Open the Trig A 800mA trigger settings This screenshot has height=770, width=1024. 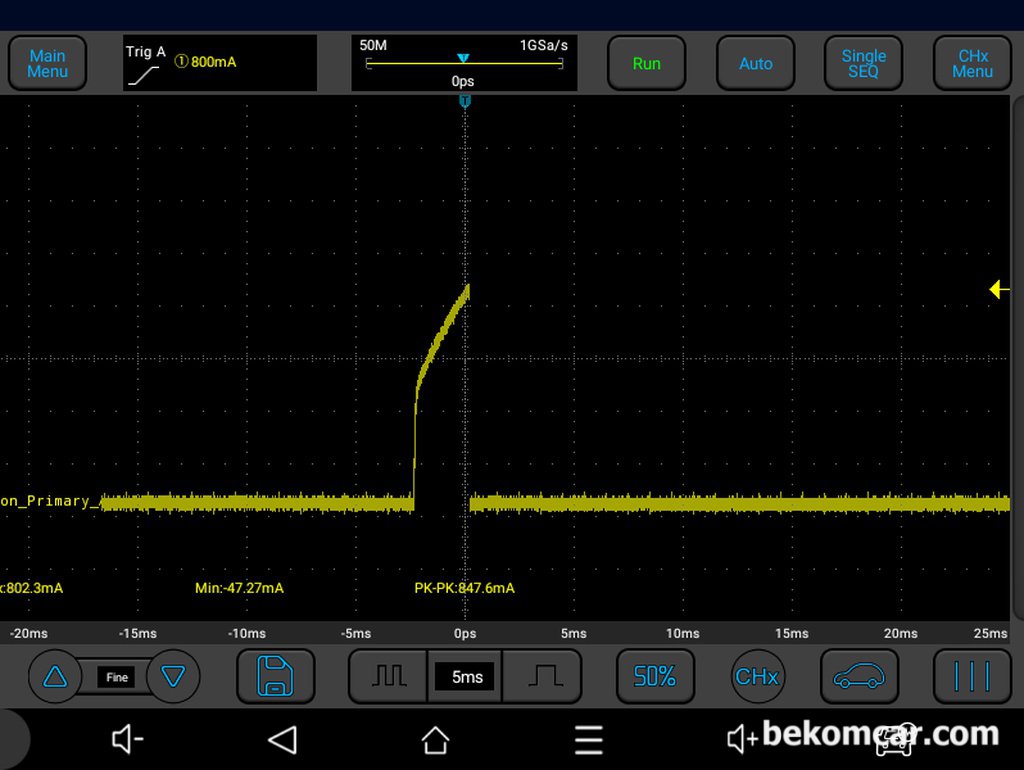point(220,63)
